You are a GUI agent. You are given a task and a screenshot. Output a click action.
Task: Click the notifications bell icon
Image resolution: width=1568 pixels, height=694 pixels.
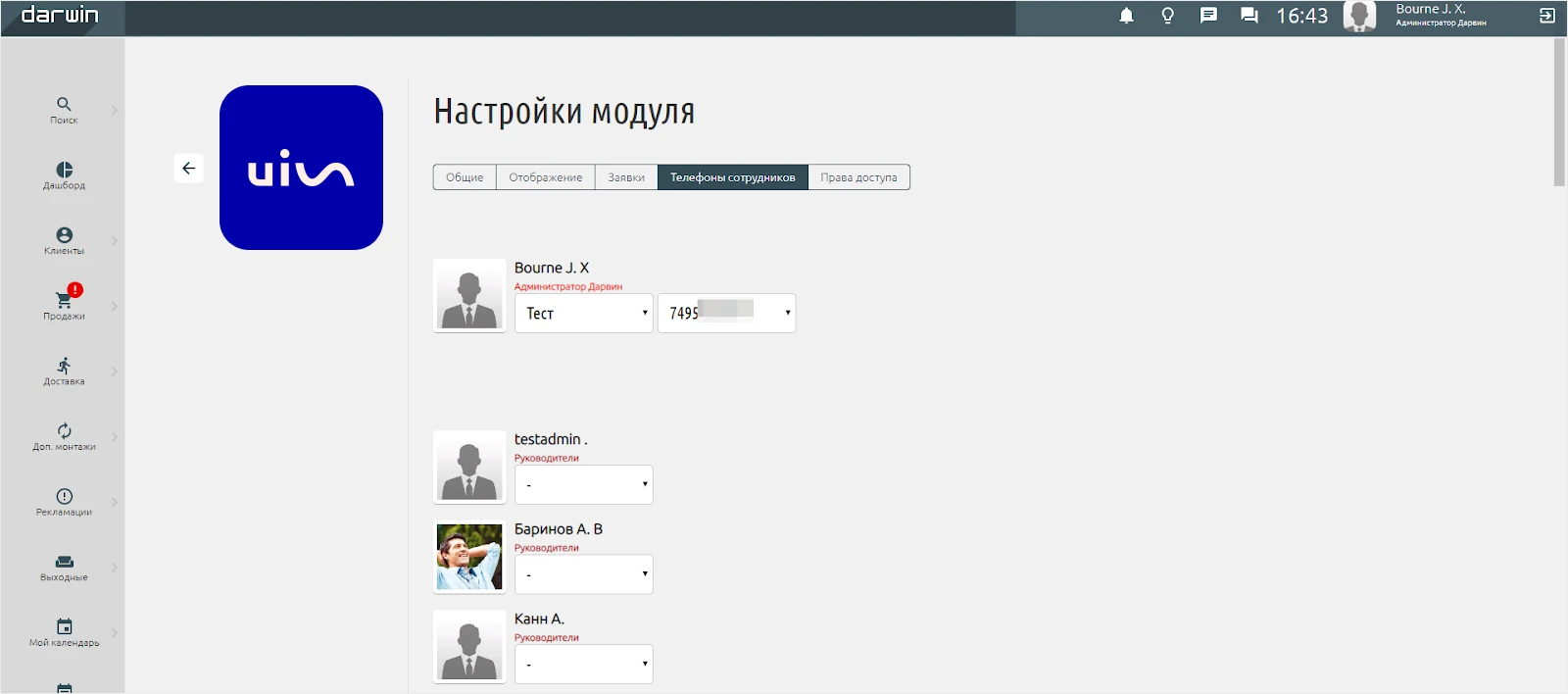point(1127,16)
